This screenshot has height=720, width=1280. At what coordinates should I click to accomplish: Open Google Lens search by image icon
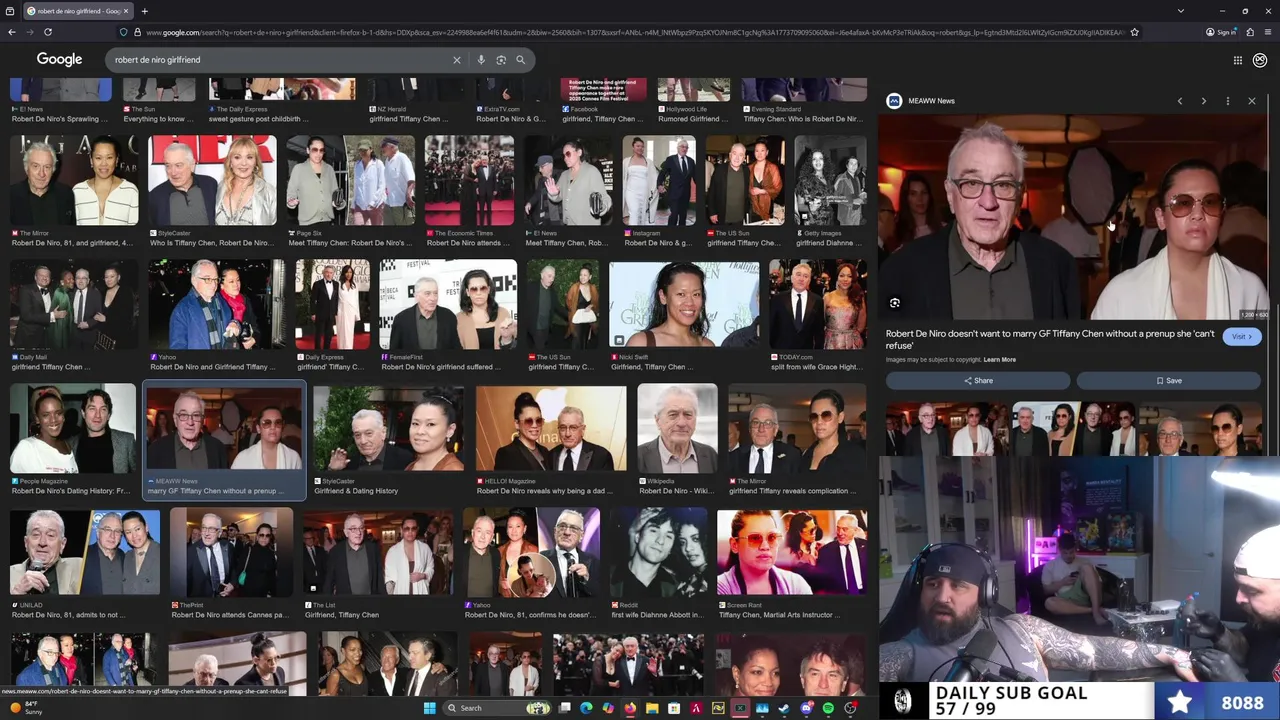501,60
